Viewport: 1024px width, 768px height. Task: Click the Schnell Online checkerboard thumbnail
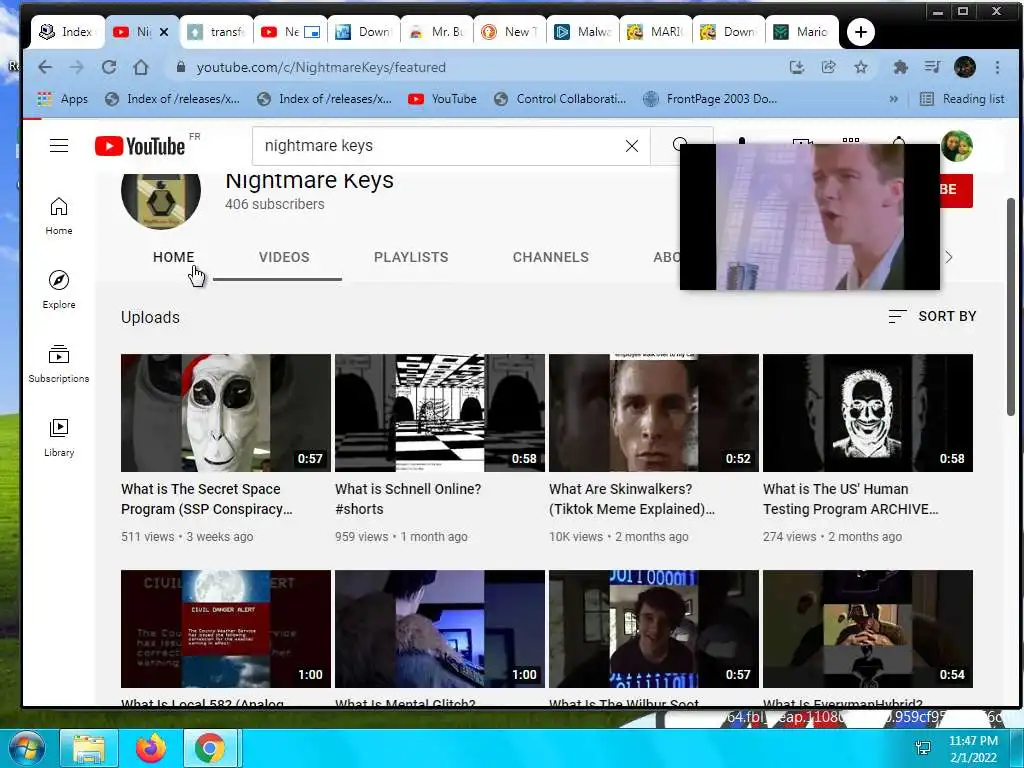point(440,413)
